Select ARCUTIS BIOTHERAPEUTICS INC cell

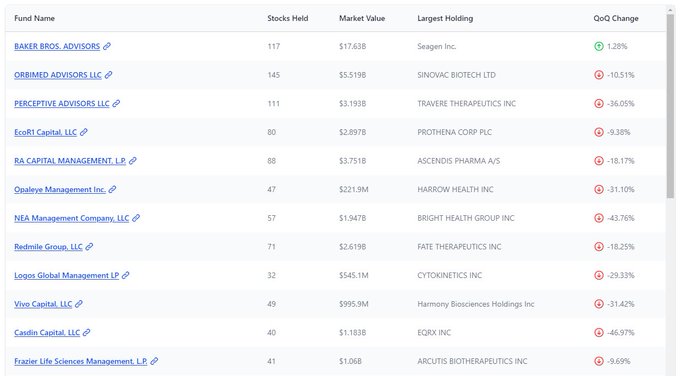472,361
